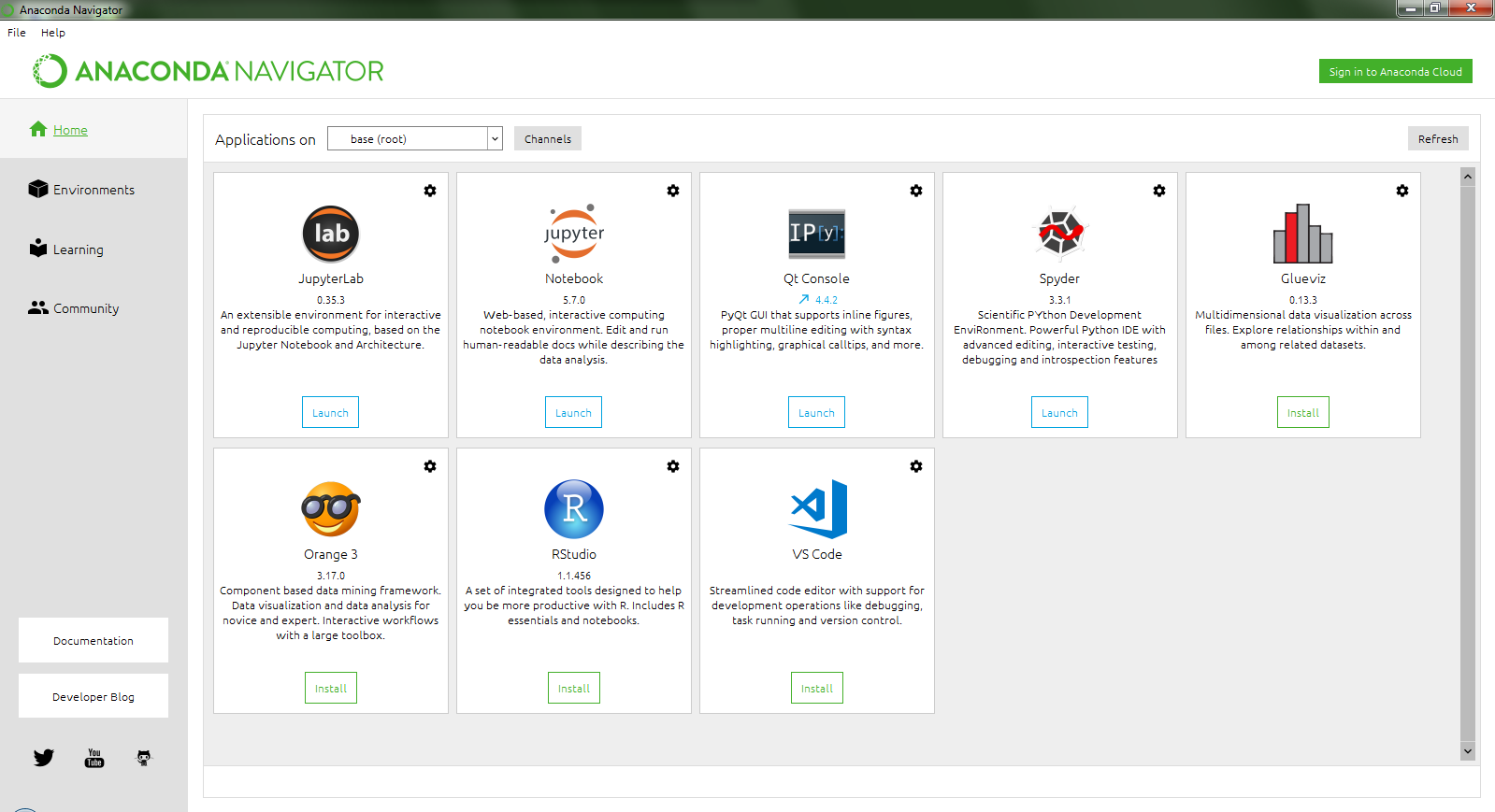Open the Documentation link
The height and width of the screenshot is (812, 1495).
point(93,640)
